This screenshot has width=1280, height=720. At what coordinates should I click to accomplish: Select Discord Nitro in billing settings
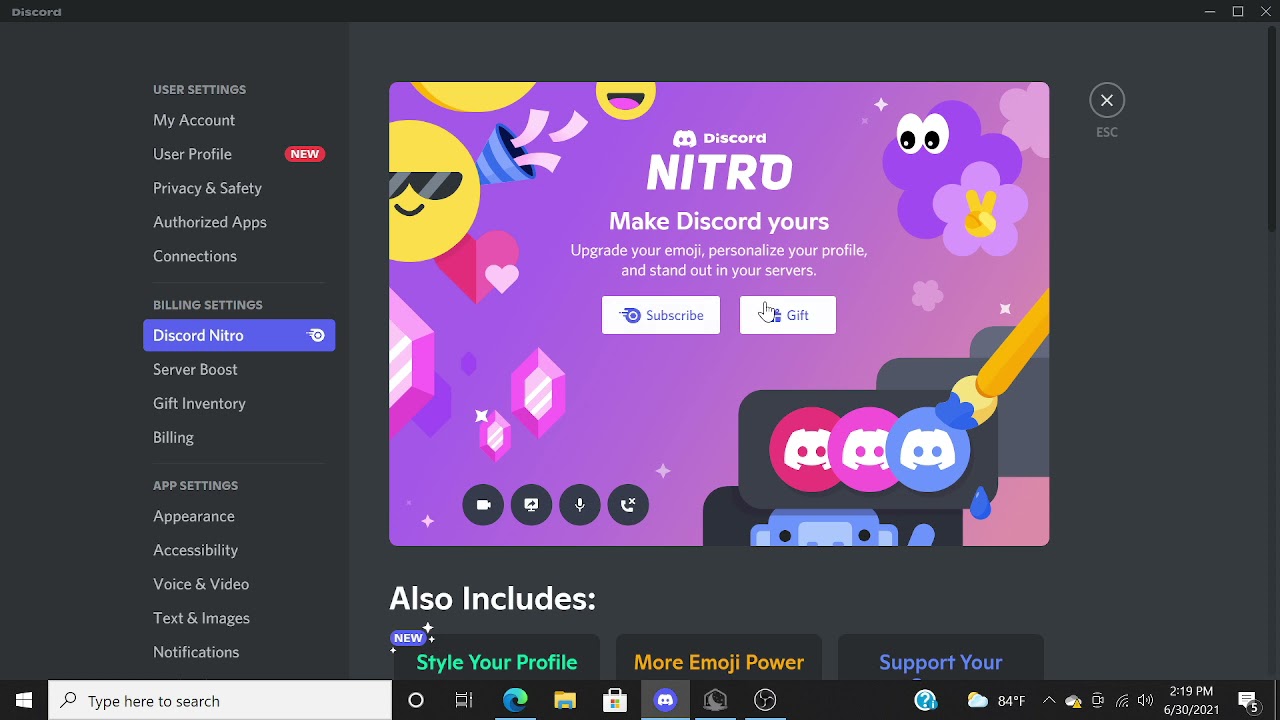tap(239, 335)
